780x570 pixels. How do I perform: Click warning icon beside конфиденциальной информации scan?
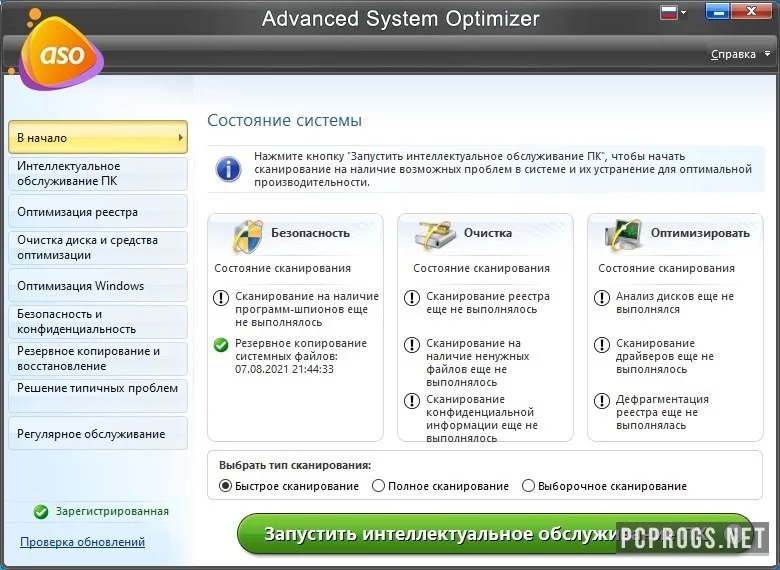coord(412,401)
